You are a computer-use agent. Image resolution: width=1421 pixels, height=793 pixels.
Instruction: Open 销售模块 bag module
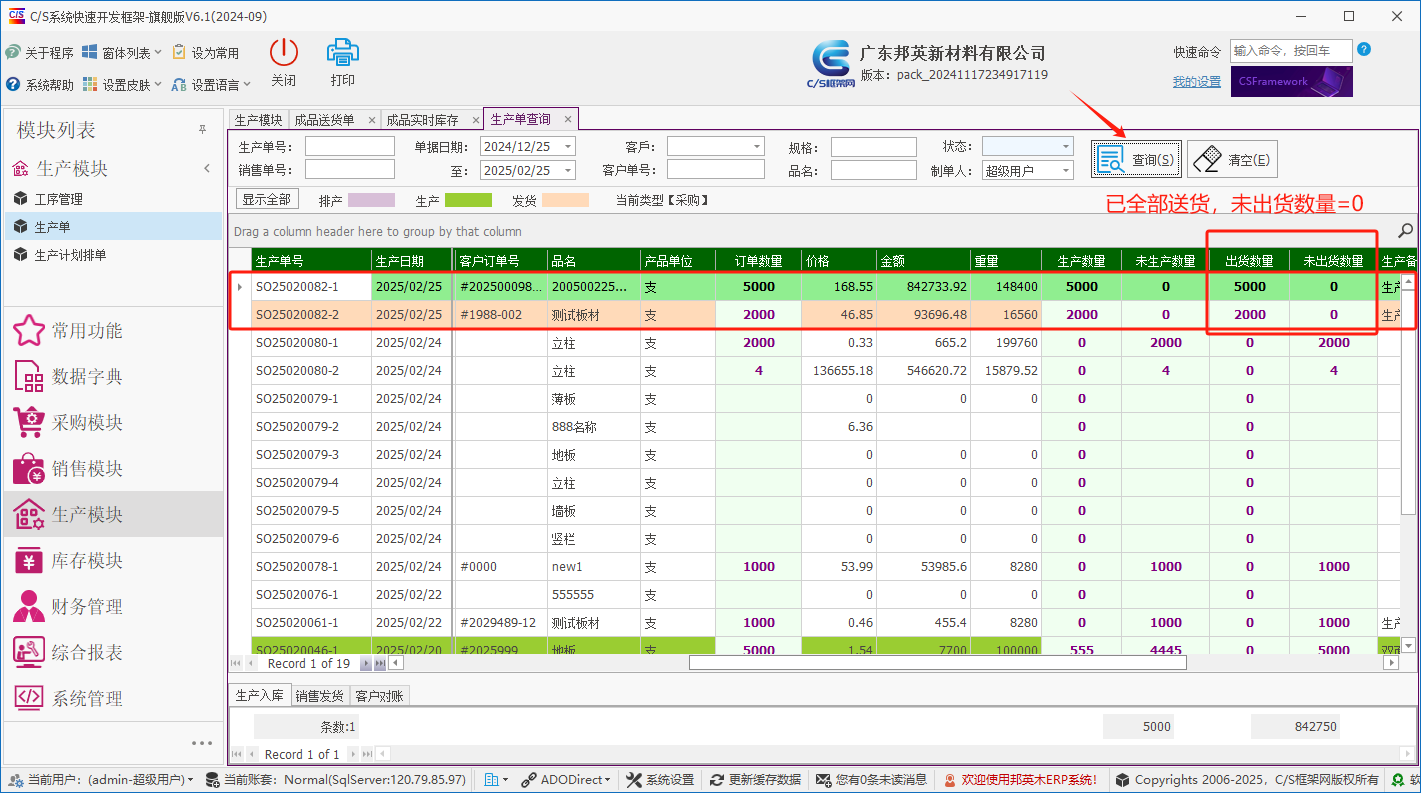(113, 469)
